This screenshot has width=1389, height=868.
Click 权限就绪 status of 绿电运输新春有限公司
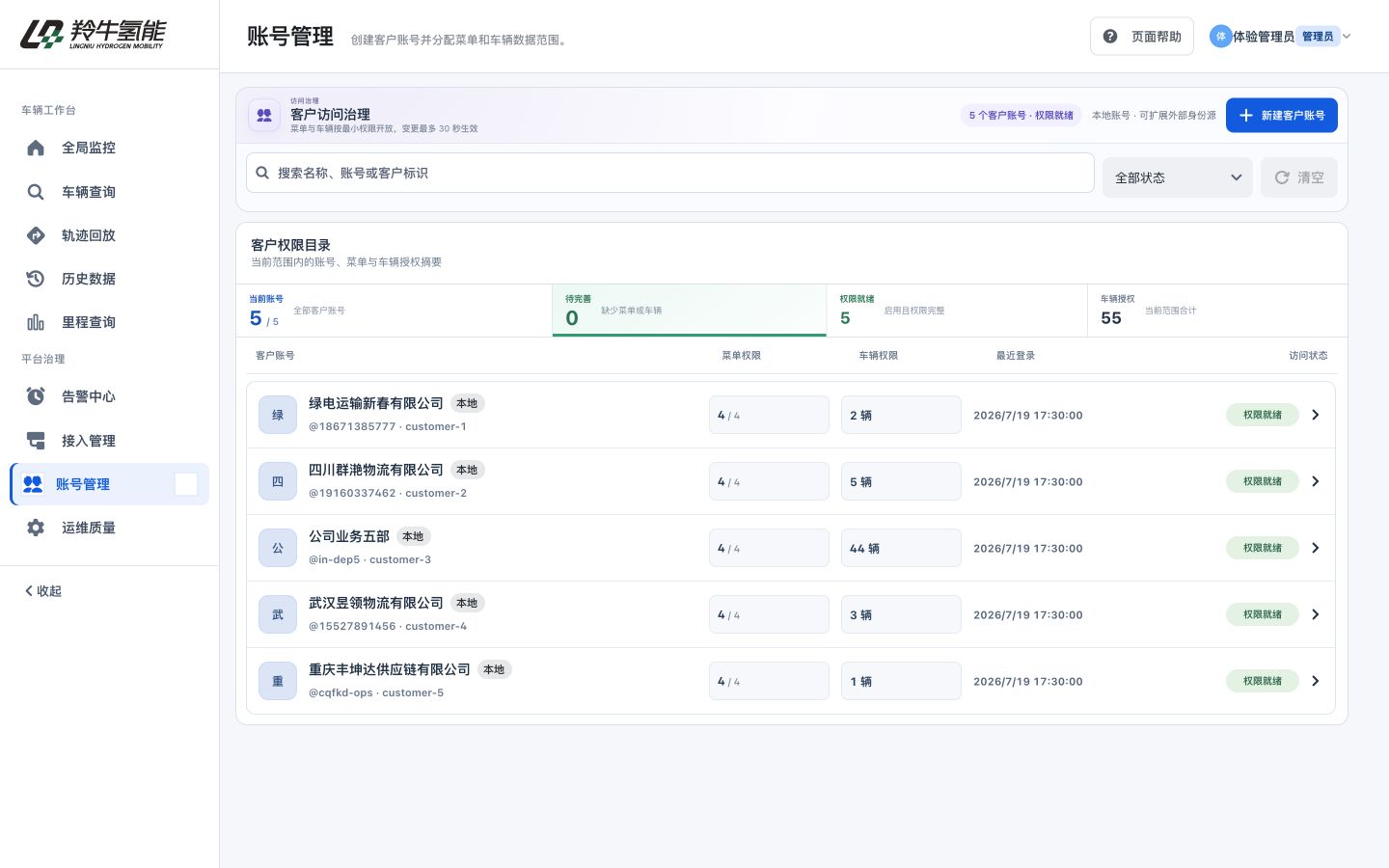pos(1263,415)
